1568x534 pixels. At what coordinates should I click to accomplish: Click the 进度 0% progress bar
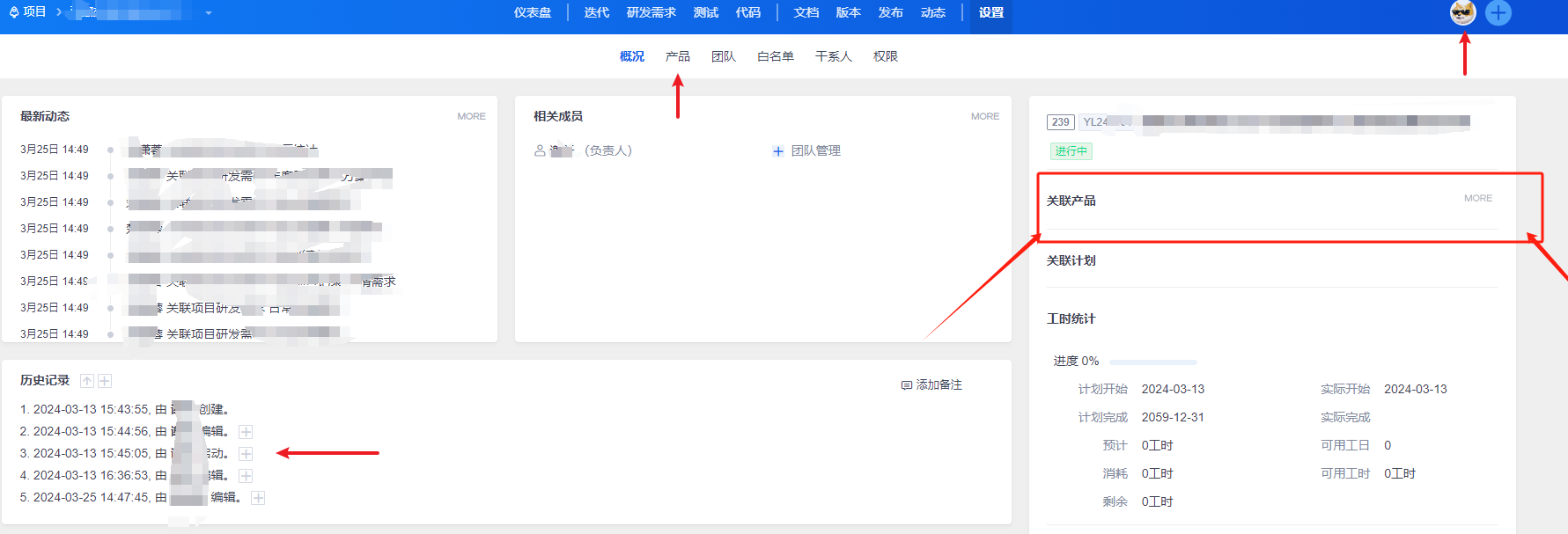[1153, 362]
